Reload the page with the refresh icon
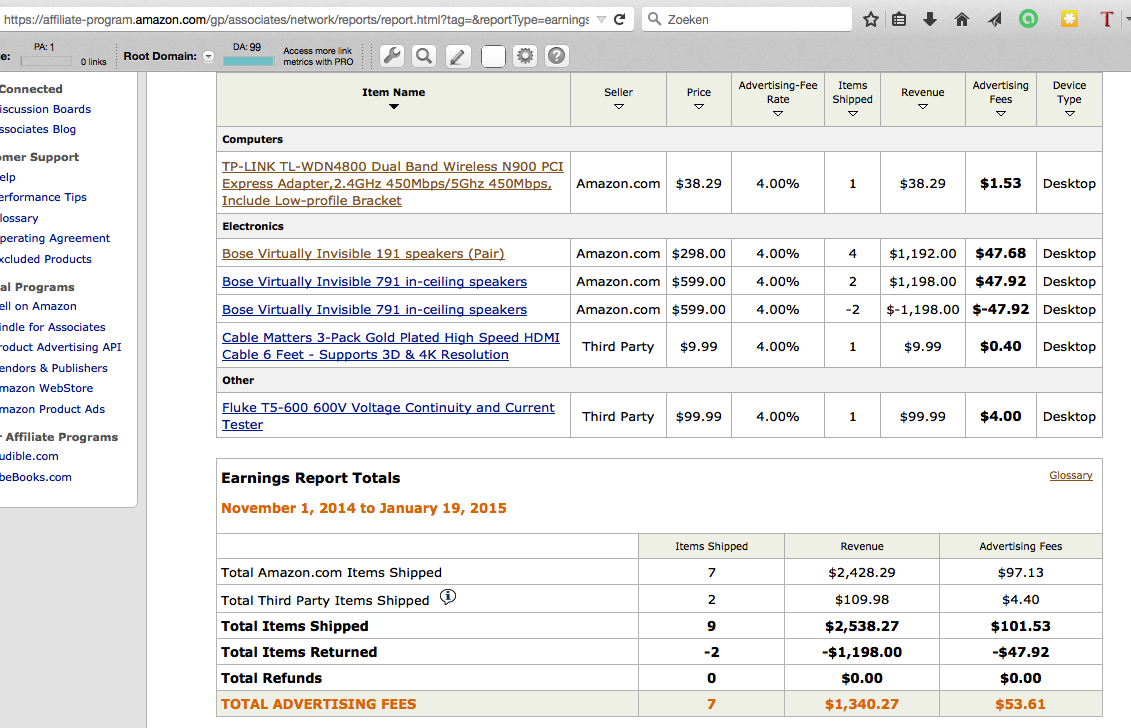1131x728 pixels. click(619, 19)
